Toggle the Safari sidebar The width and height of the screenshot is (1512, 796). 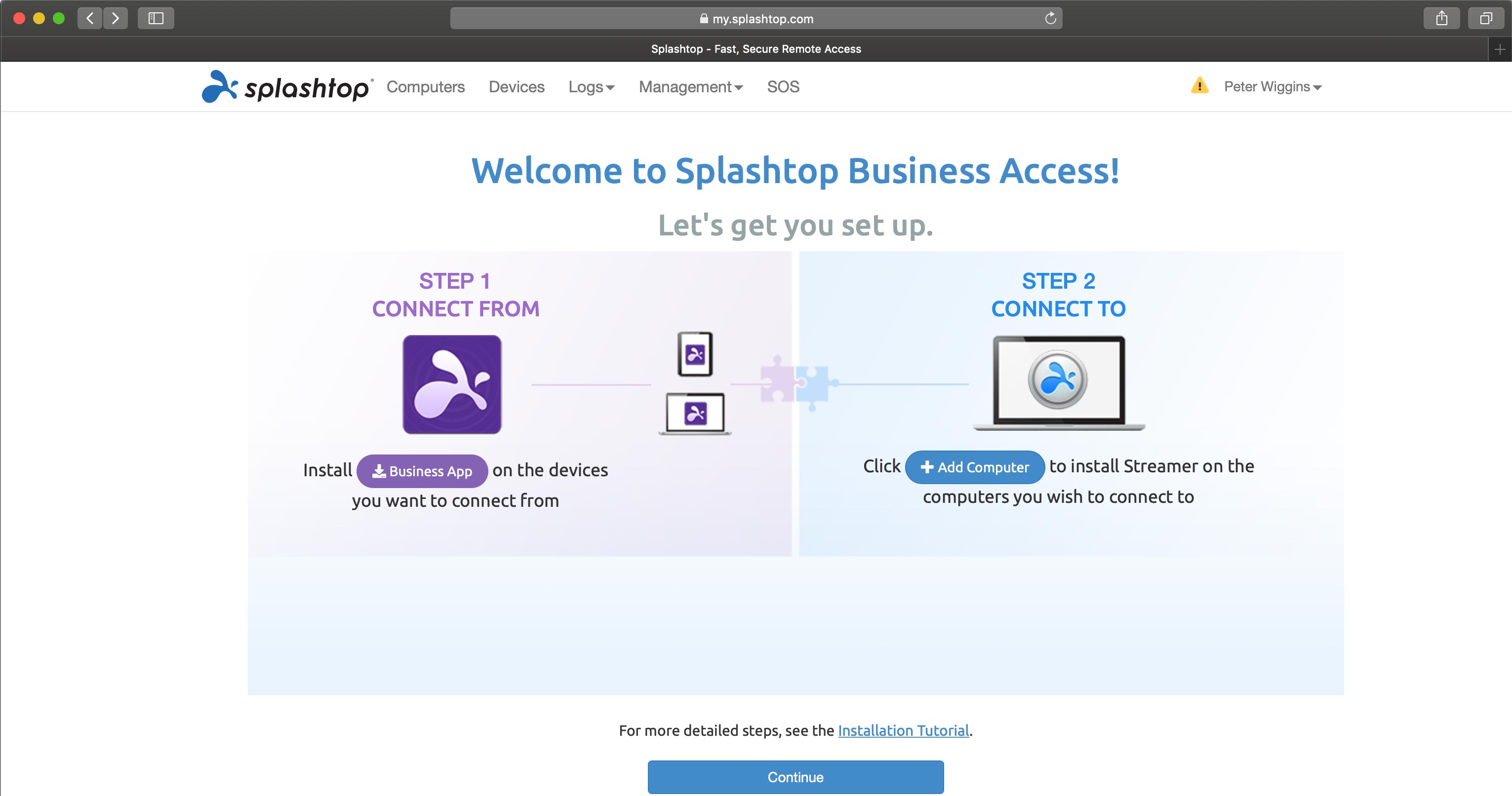click(156, 18)
